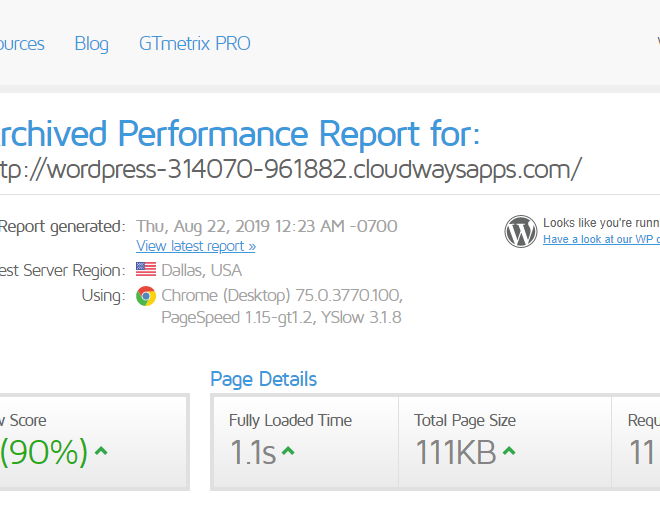Click the WordPress logo icon
660x525 pixels.
coord(521,232)
